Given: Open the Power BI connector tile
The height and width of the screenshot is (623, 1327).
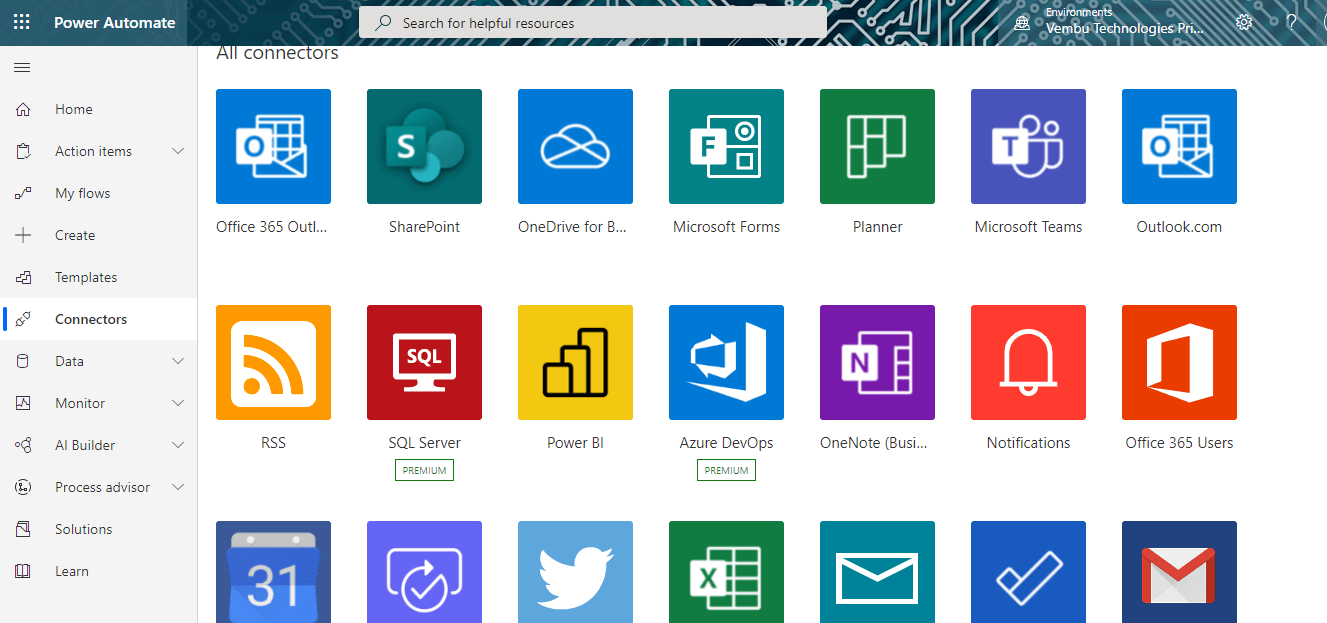Looking at the screenshot, I should 575,362.
